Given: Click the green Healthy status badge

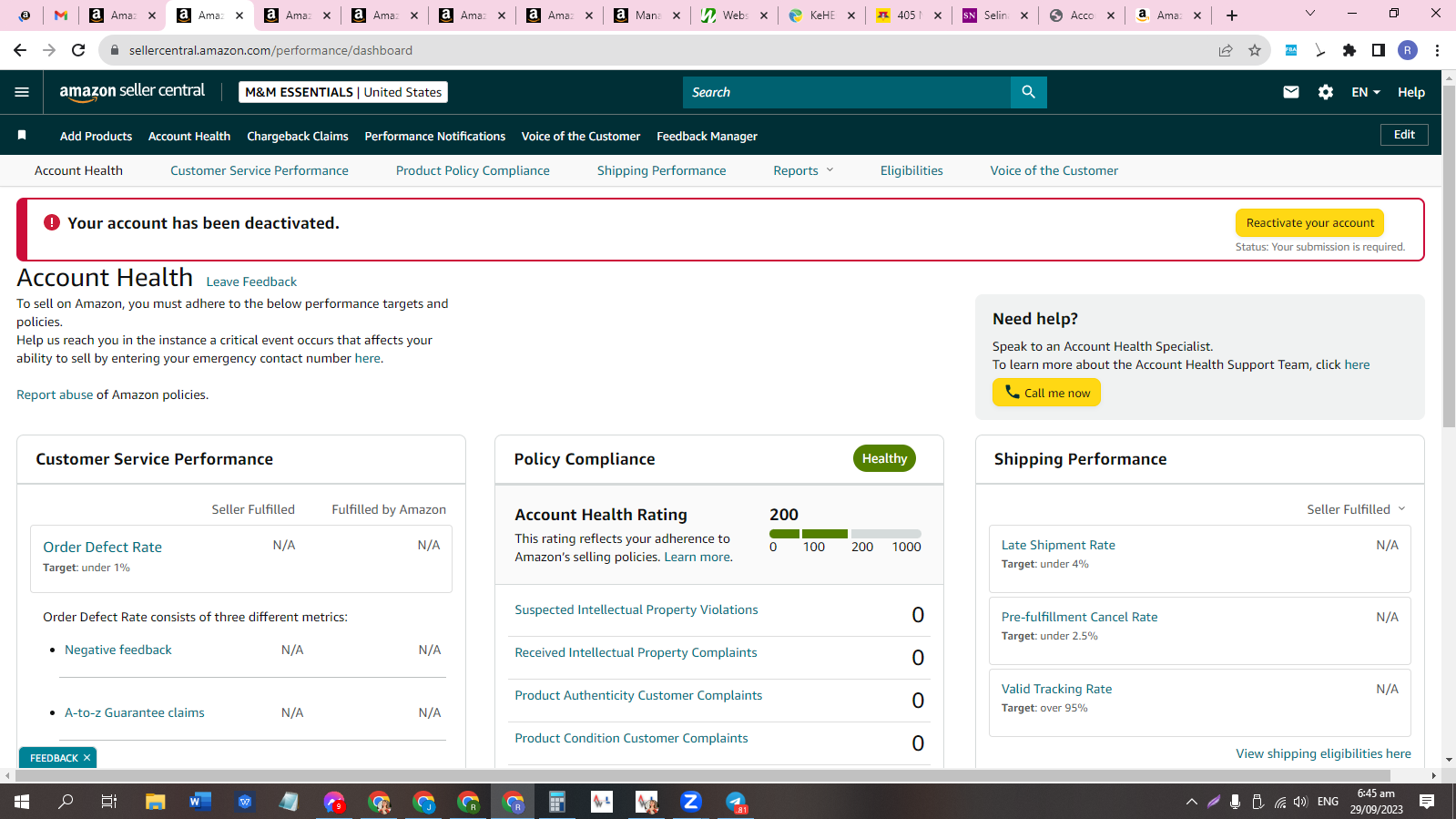Looking at the screenshot, I should [884, 458].
